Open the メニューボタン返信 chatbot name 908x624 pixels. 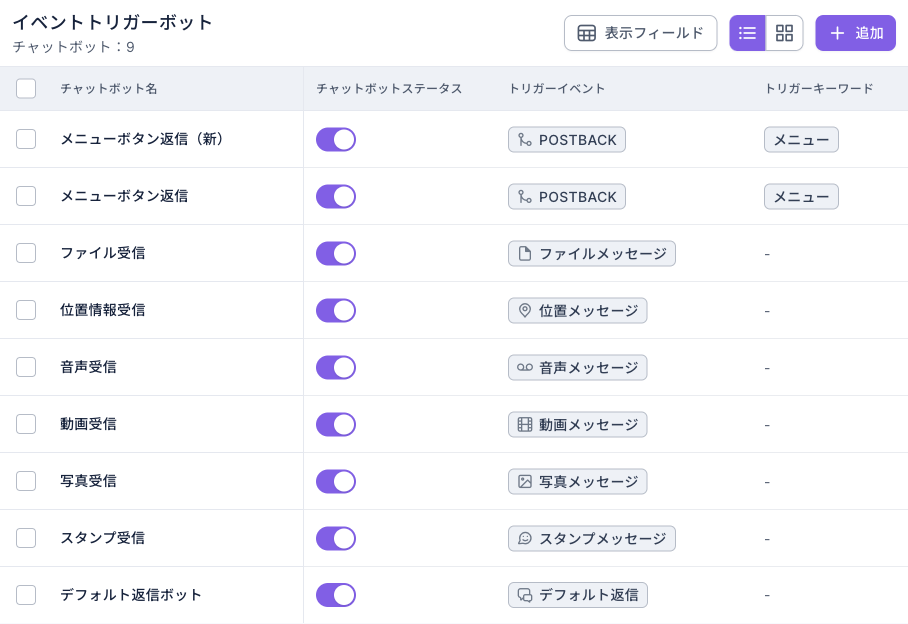[x=125, y=196]
